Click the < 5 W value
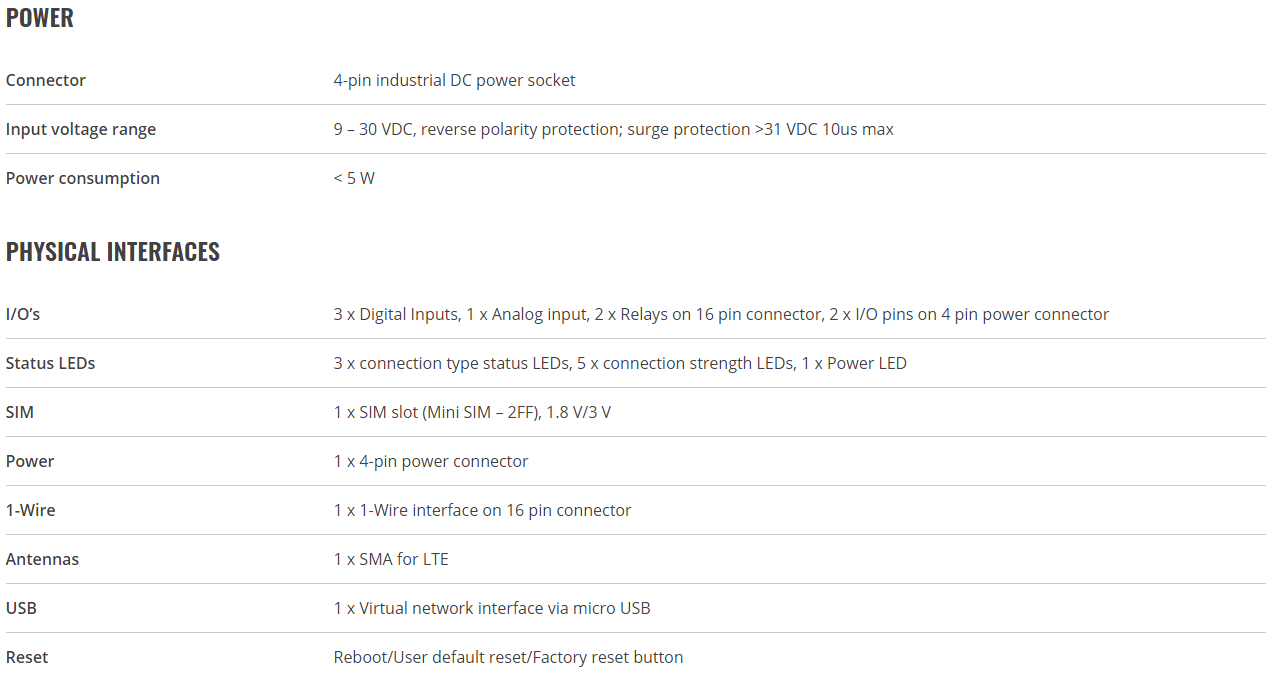This screenshot has width=1272, height=686. (354, 178)
